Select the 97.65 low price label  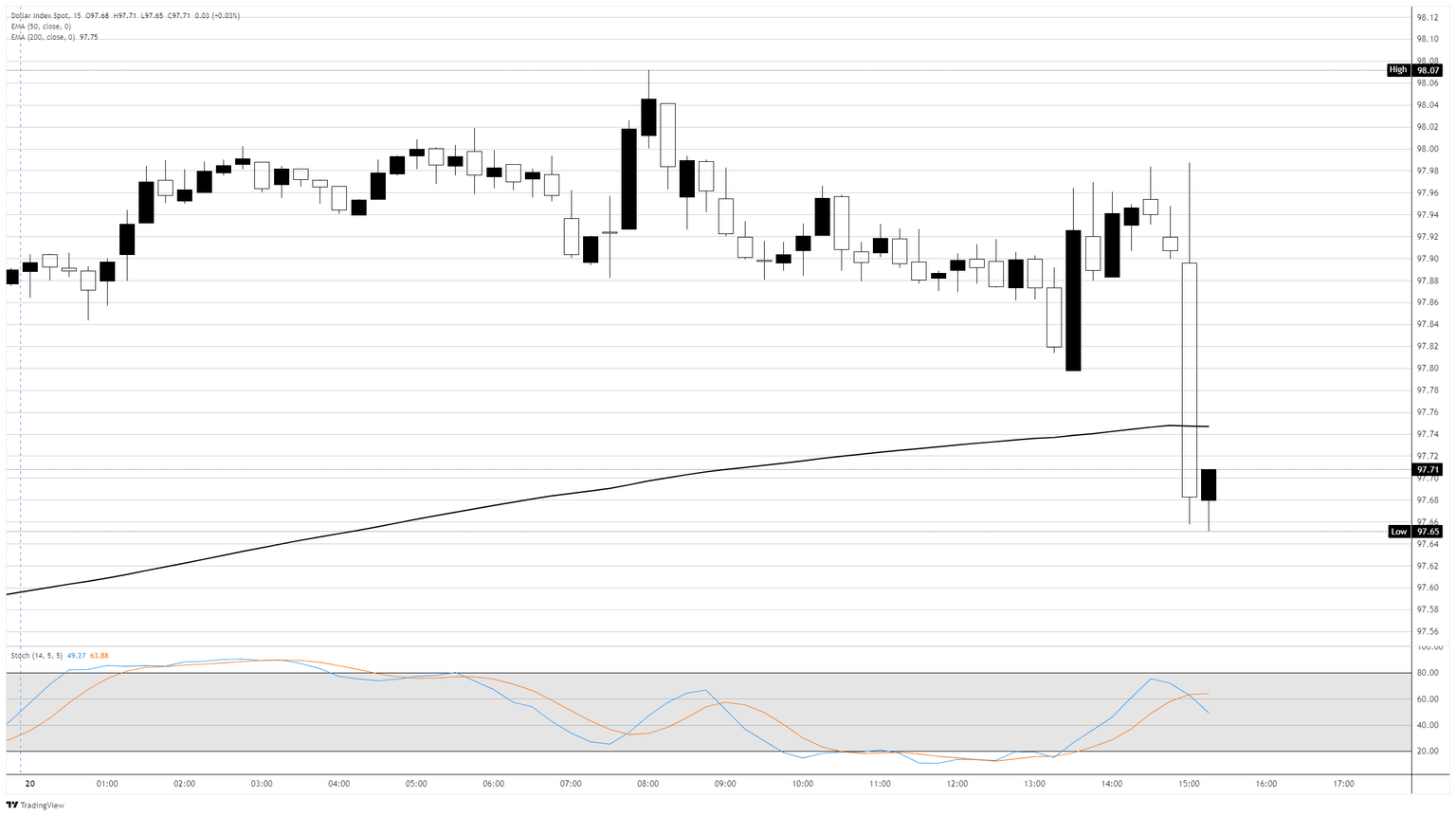(x=1428, y=532)
